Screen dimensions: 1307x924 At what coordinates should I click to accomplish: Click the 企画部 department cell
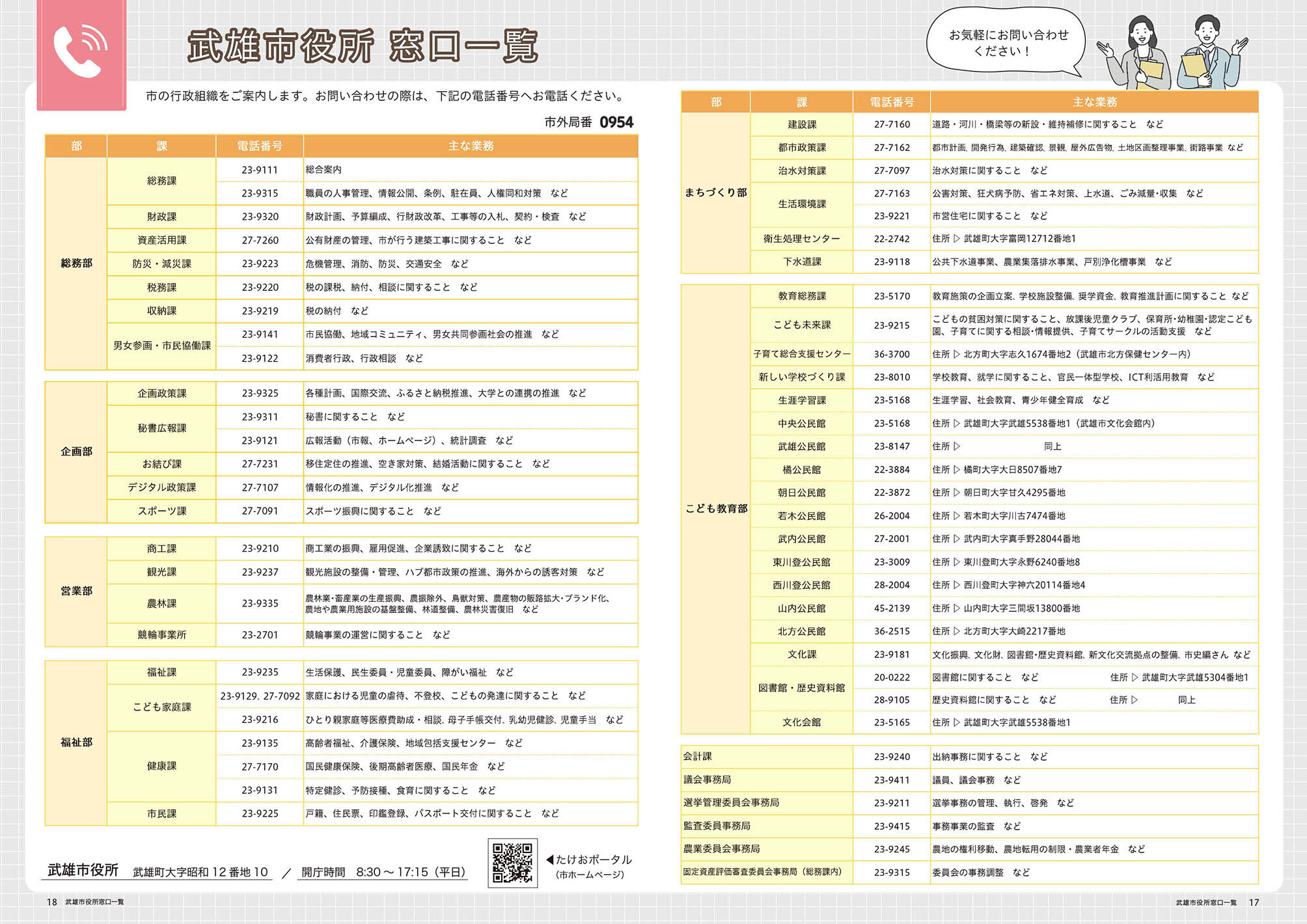tap(76, 452)
